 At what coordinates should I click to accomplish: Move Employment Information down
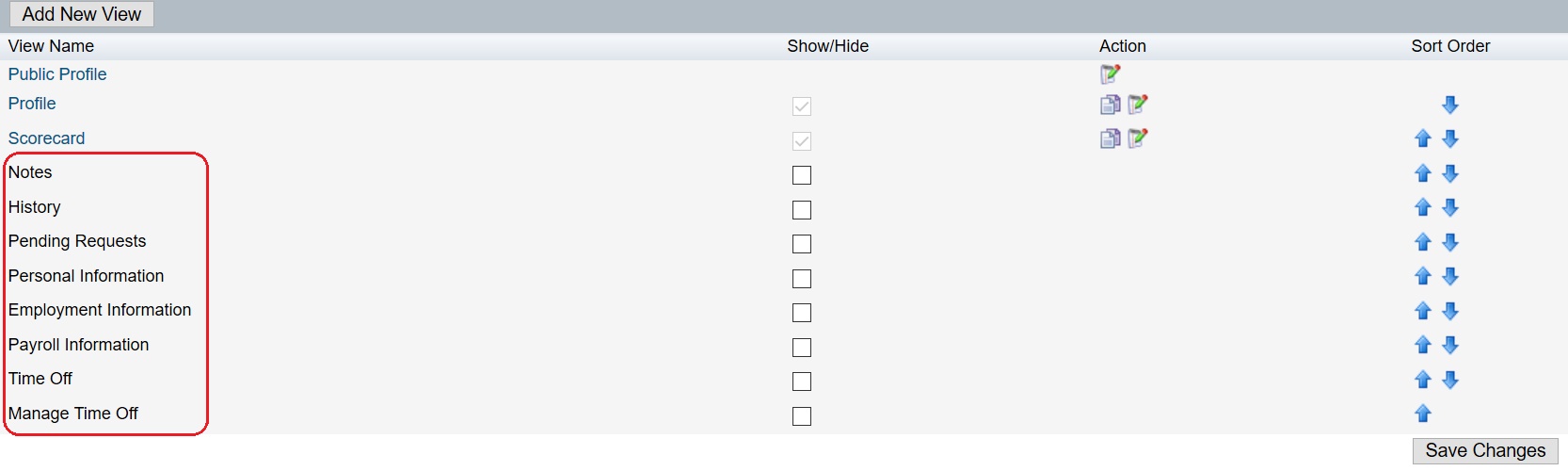tap(1450, 311)
